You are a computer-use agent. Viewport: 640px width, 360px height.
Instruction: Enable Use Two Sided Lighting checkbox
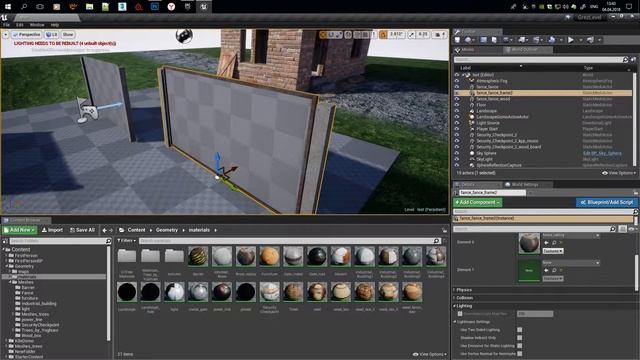click(x=520, y=330)
